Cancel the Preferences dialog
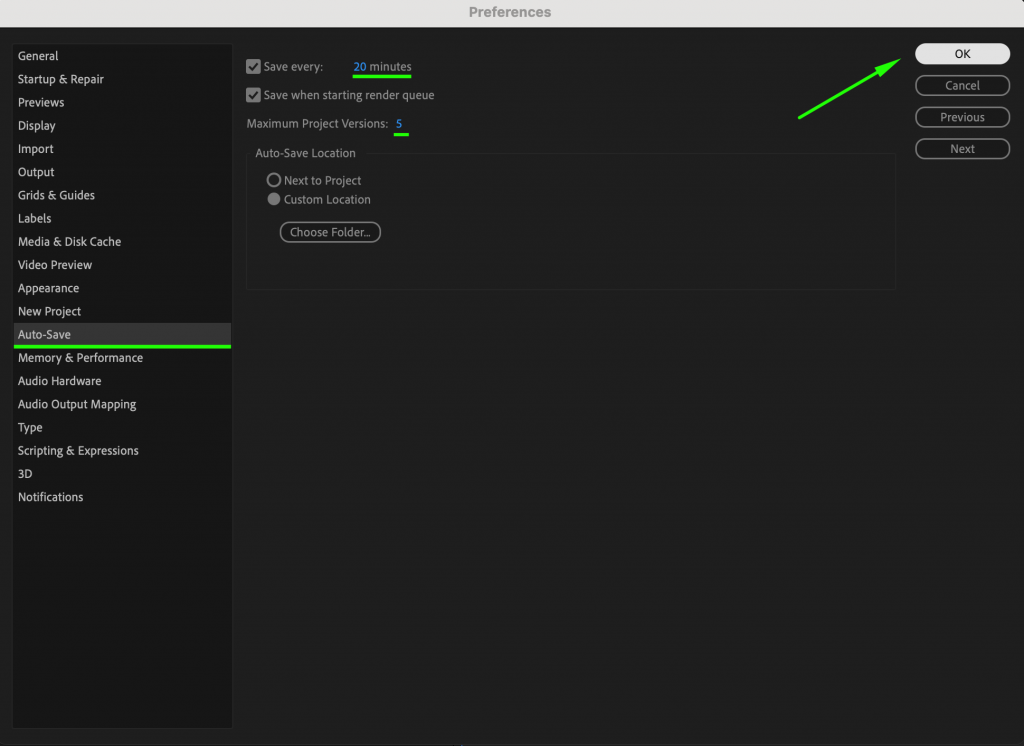This screenshot has width=1024, height=746. [962, 86]
